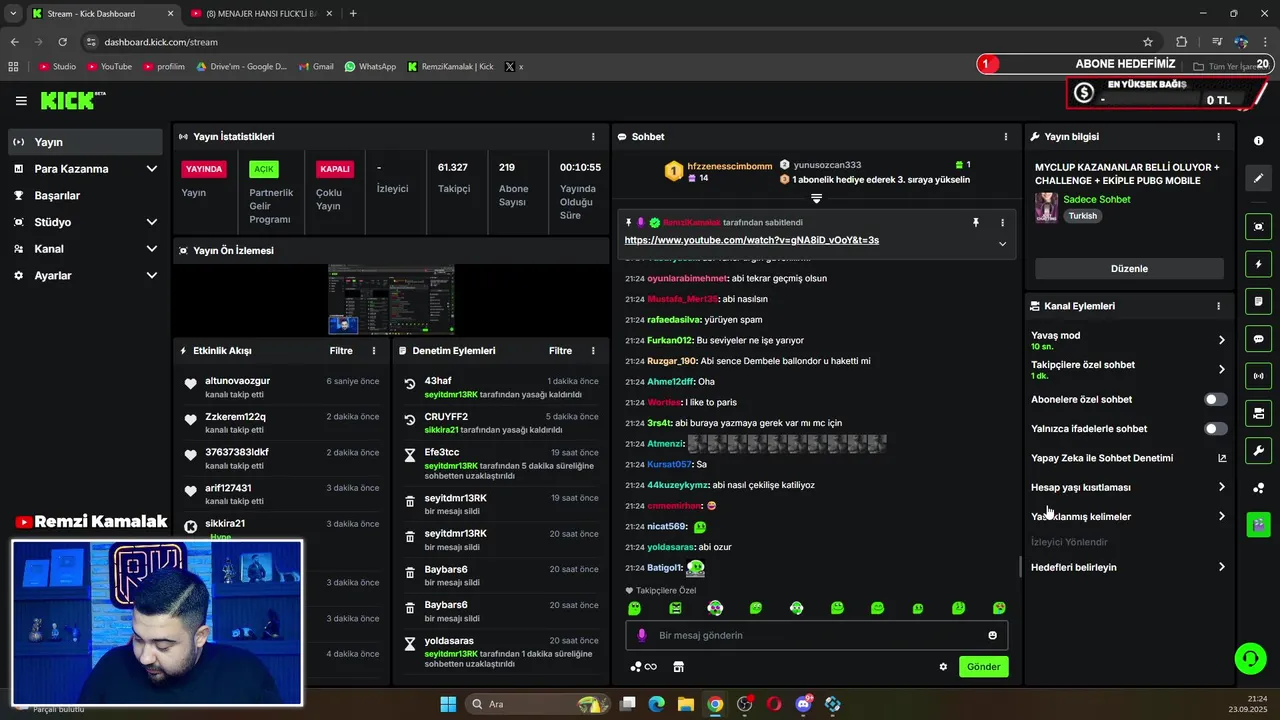The width and height of the screenshot is (1280, 720).
Task: Expand the pinned message chevron
Action: tap(1002, 244)
